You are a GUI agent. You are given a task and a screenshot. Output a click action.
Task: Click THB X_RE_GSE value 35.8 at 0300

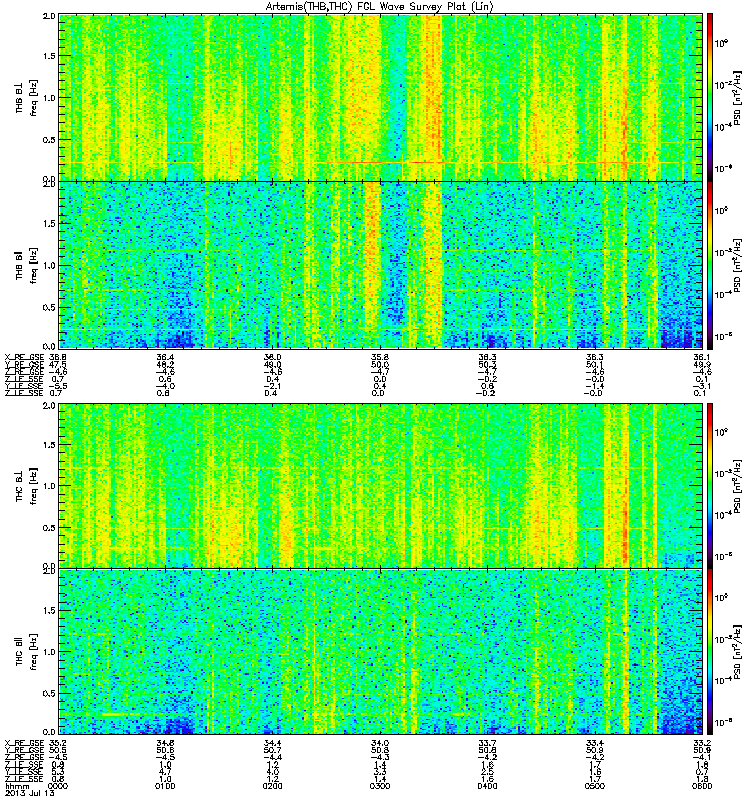380,357
